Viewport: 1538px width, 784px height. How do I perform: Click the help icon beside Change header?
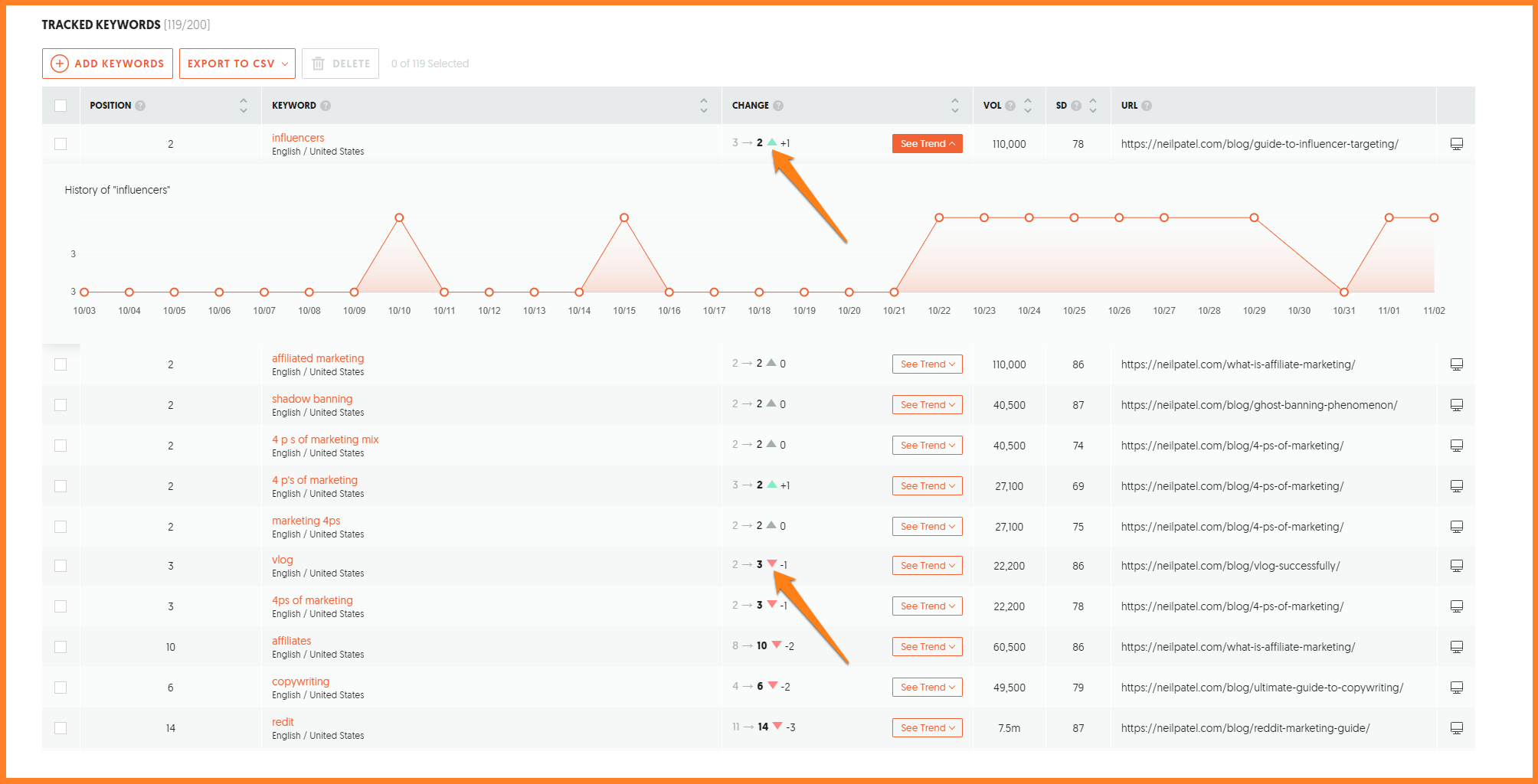click(x=778, y=106)
